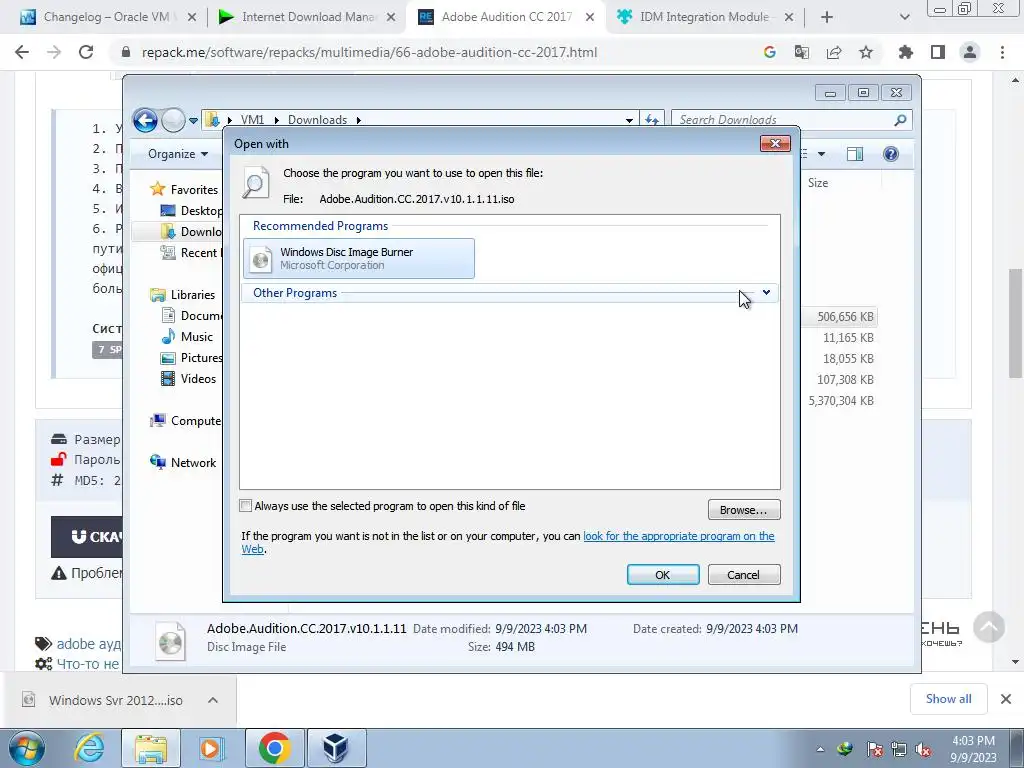Screen dimensions: 1024x768
Task: Open the Chrome three-dot menu
Action: pyautogui.click(x=1002, y=52)
